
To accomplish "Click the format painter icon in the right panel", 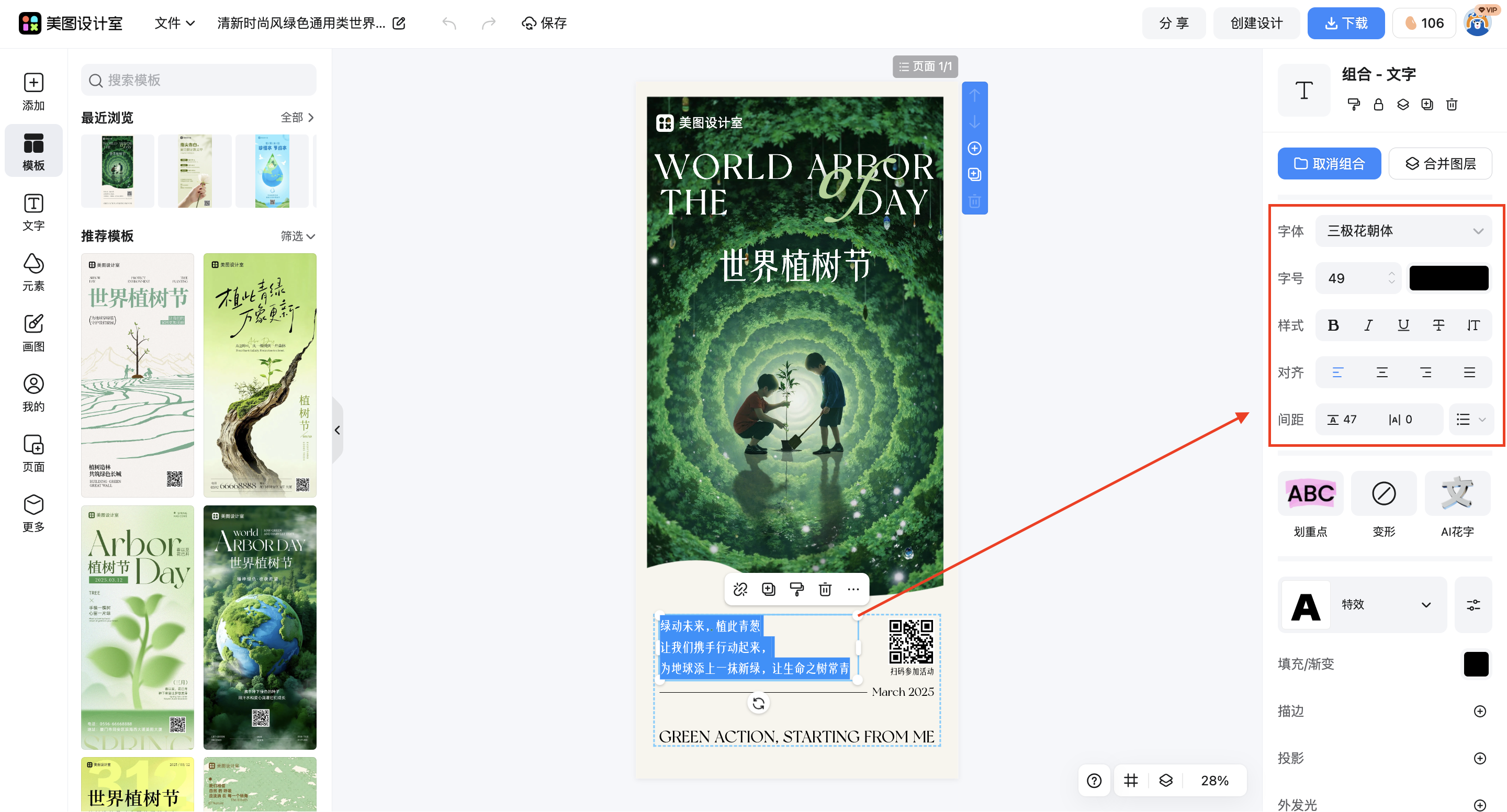I will click(1354, 104).
